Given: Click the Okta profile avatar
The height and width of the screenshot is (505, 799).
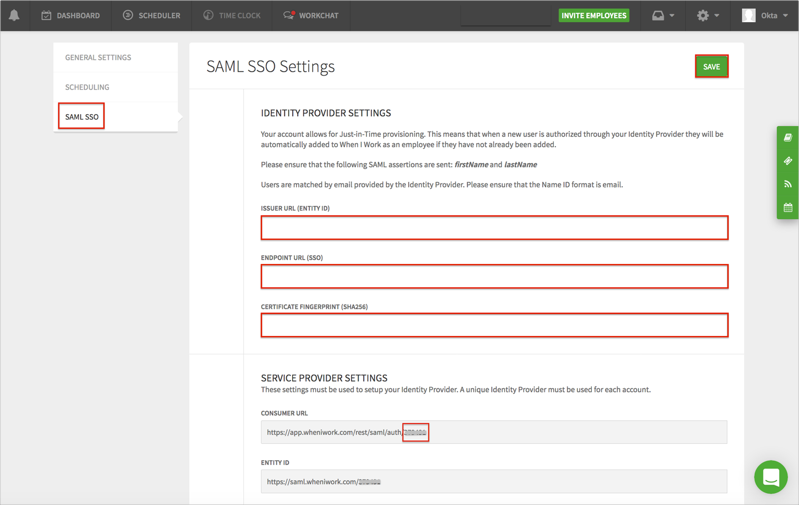Looking at the screenshot, I should pos(748,15).
